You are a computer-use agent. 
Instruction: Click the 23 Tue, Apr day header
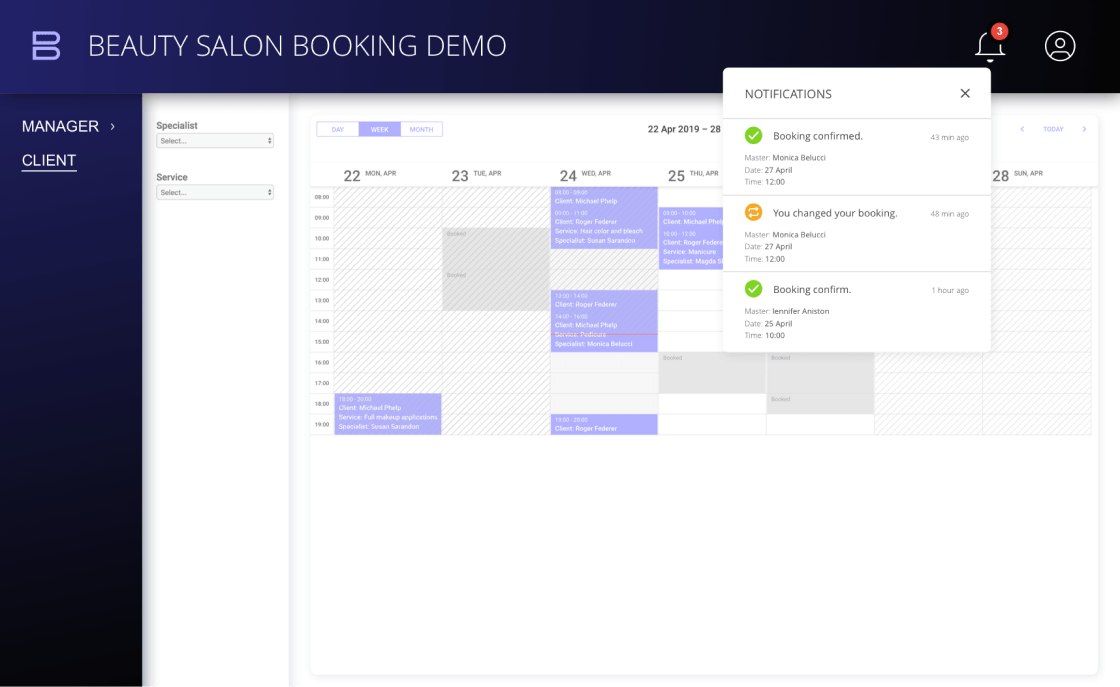click(x=476, y=175)
